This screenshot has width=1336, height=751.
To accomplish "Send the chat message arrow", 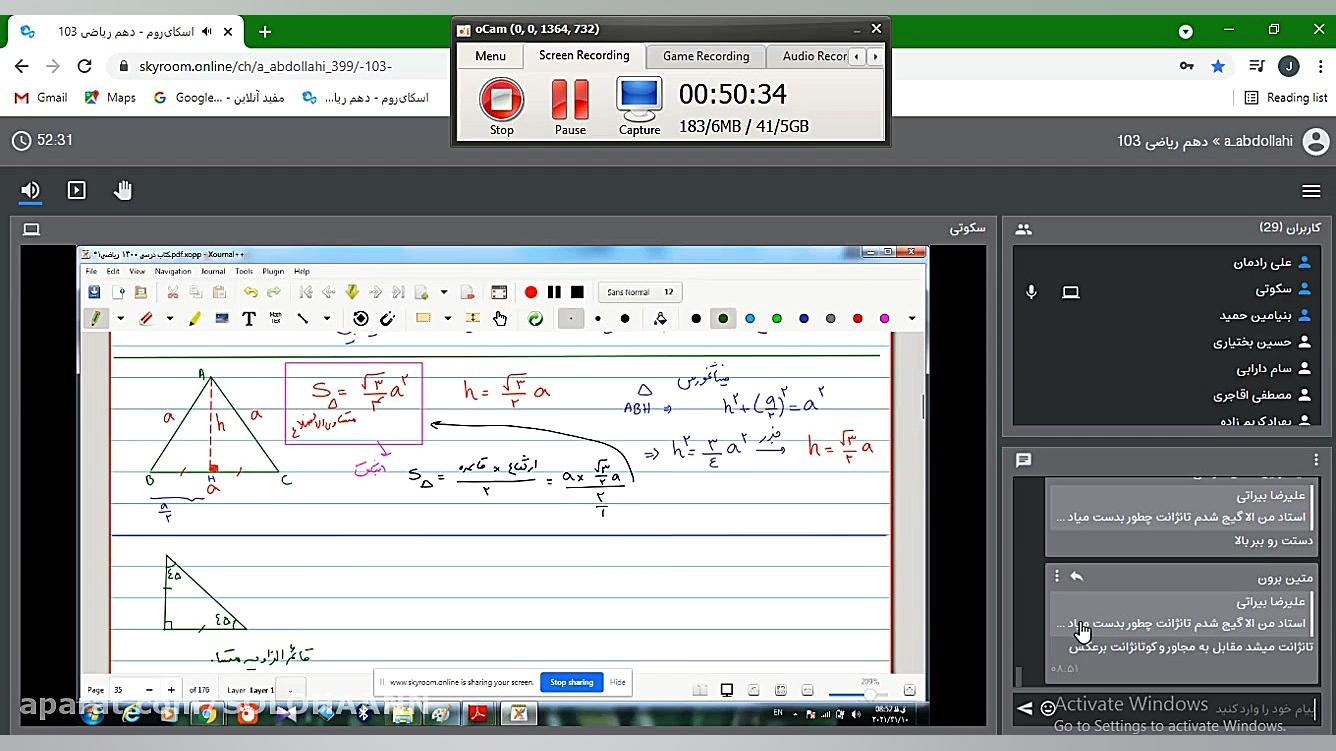I will [x=1025, y=708].
